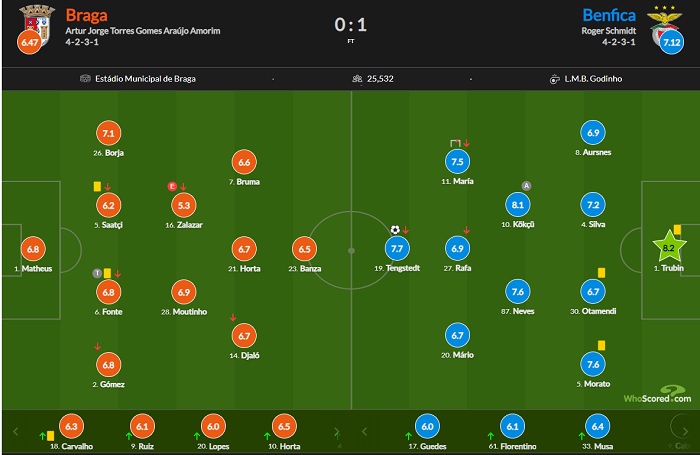Image resolution: width=700 pixels, height=455 pixels.
Task: Open the Benfica team name link
Action: coord(610,15)
